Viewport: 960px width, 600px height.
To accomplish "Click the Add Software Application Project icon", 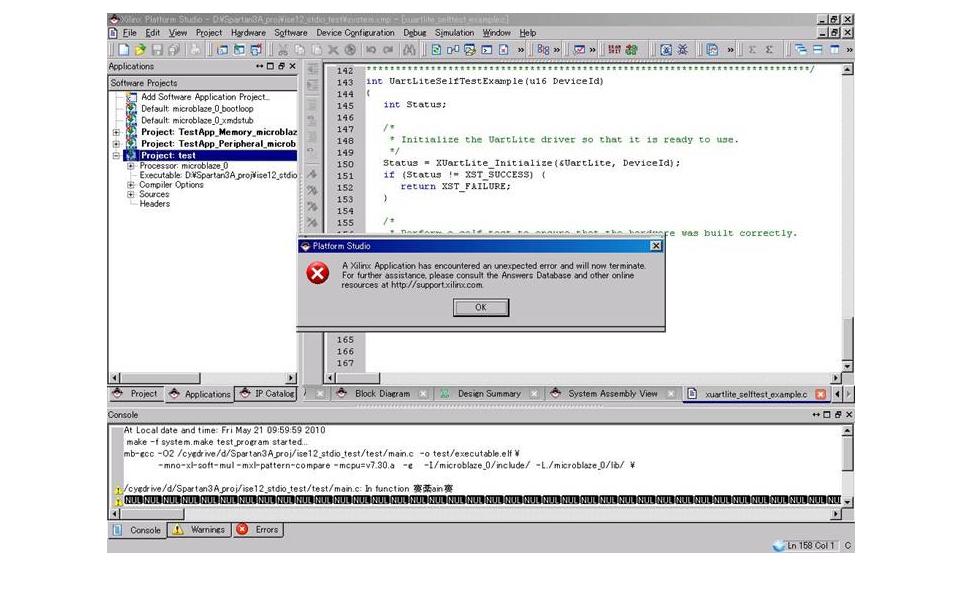I will 130,97.
